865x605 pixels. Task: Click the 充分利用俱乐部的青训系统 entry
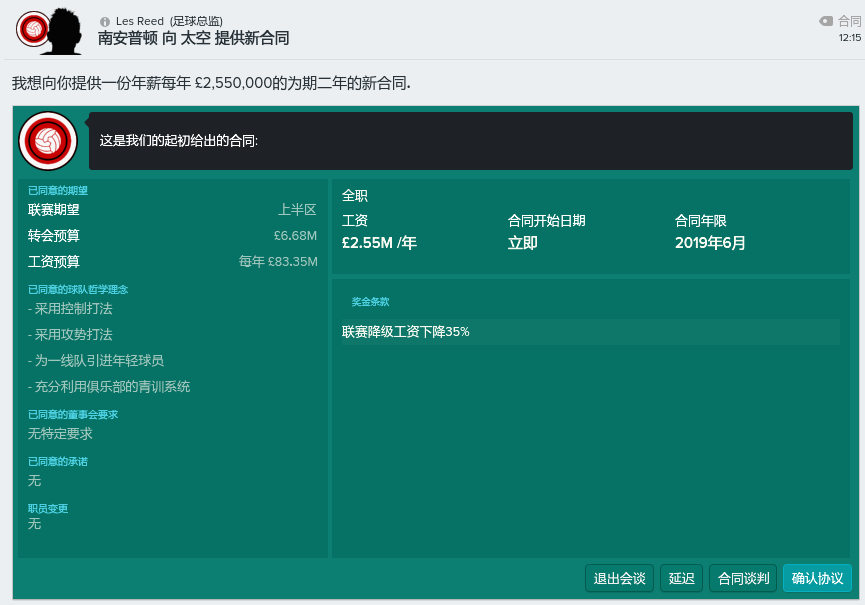point(109,387)
